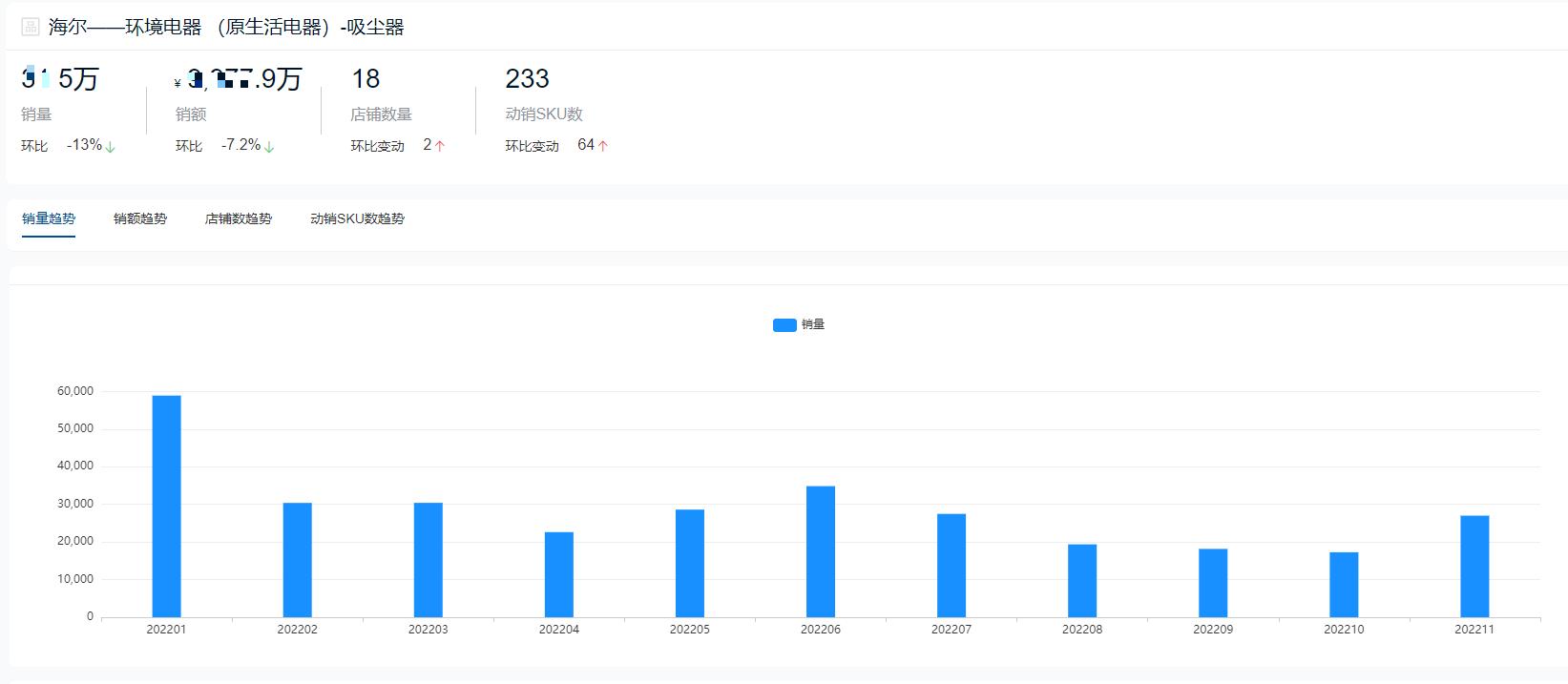Image resolution: width=1568 pixels, height=684 pixels.
Task: Click the 海尔——环境电器 page title
Action: pyautogui.click(x=226, y=27)
